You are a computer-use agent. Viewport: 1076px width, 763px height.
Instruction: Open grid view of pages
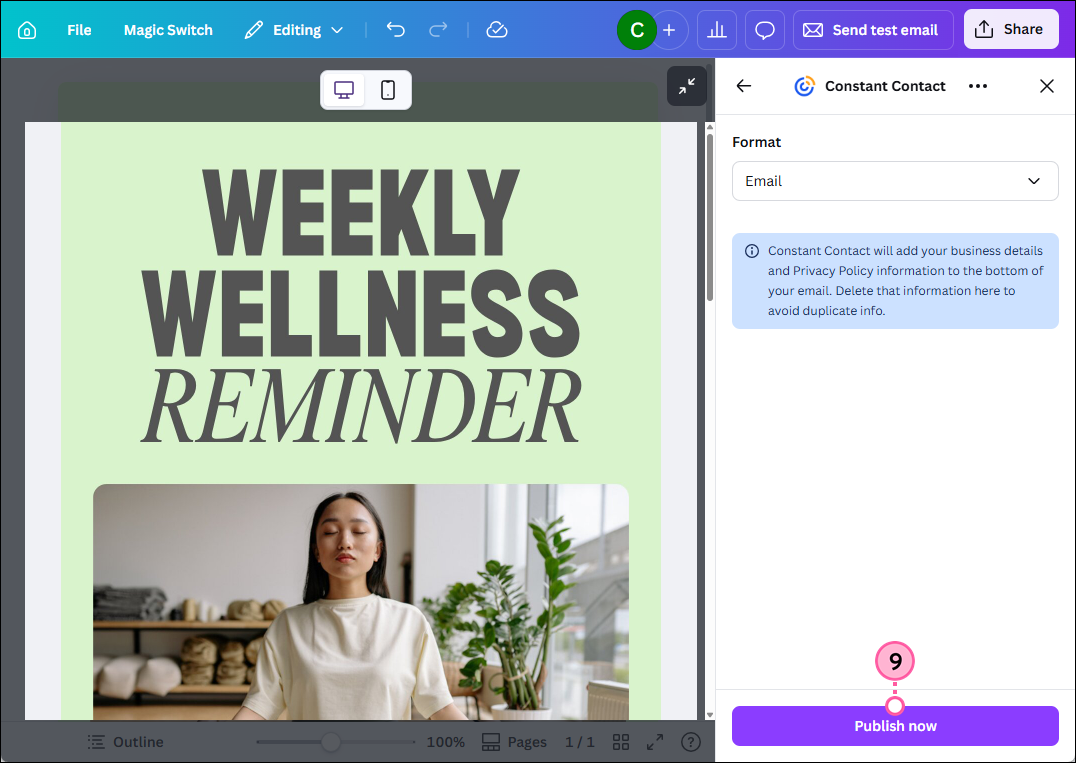[x=621, y=742]
